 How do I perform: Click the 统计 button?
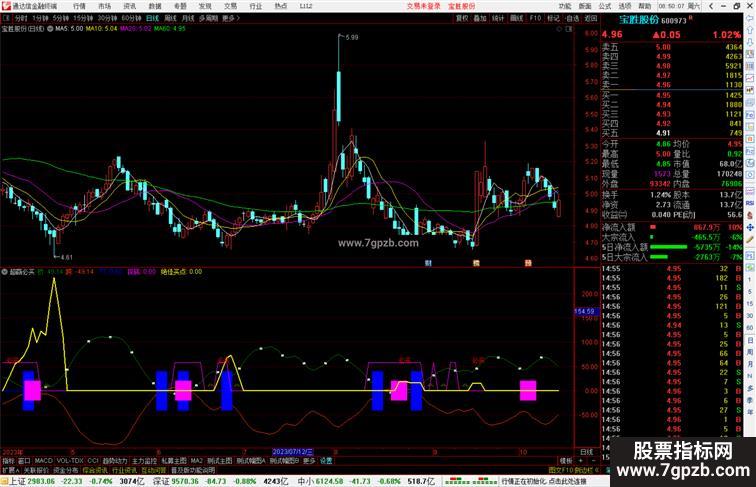click(498, 18)
